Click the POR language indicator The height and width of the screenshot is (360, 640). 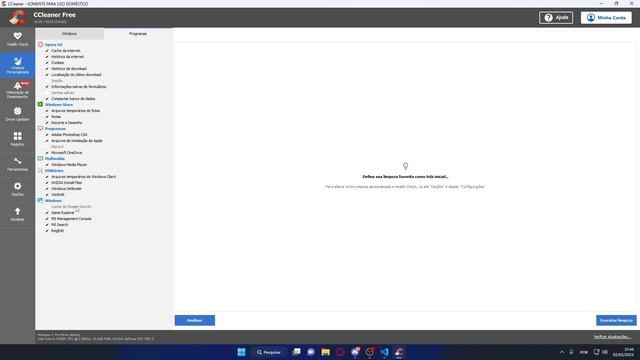pyautogui.click(x=584, y=352)
